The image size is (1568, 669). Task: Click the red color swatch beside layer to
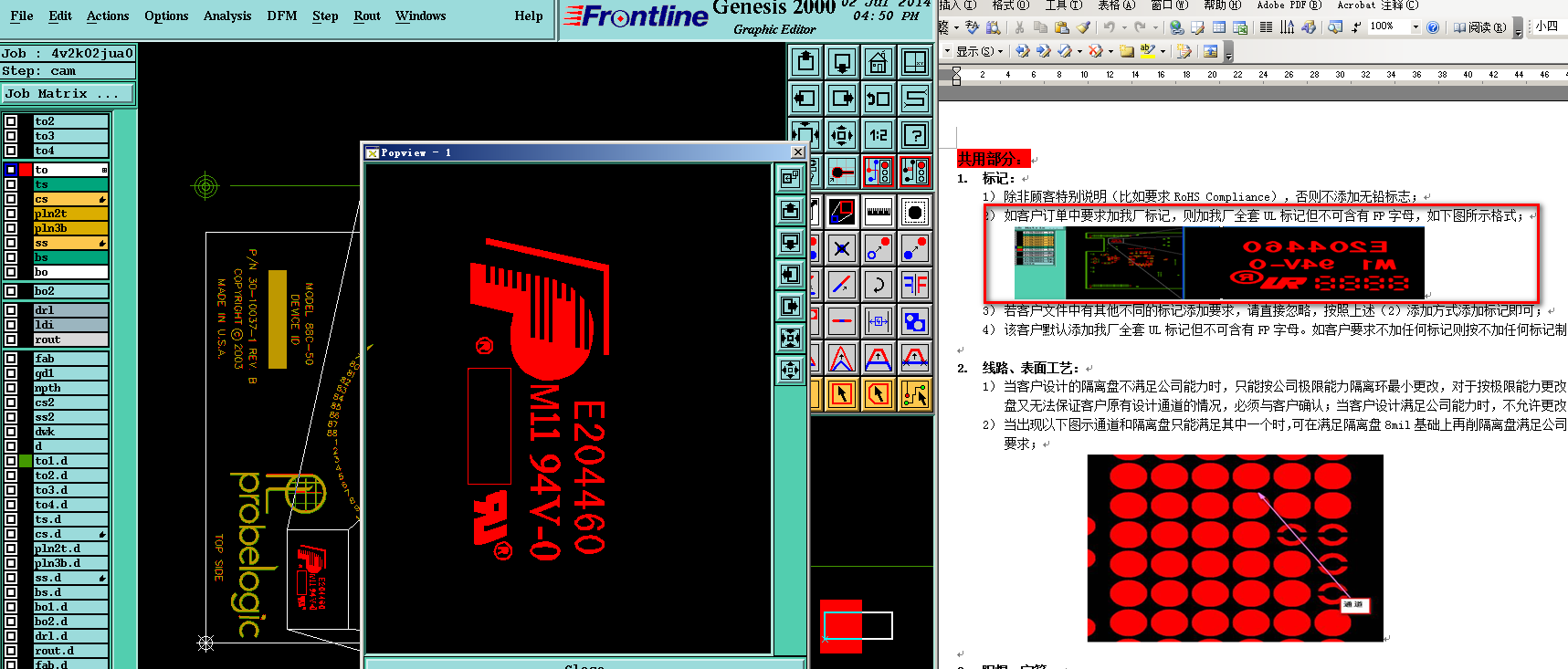(x=26, y=170)
